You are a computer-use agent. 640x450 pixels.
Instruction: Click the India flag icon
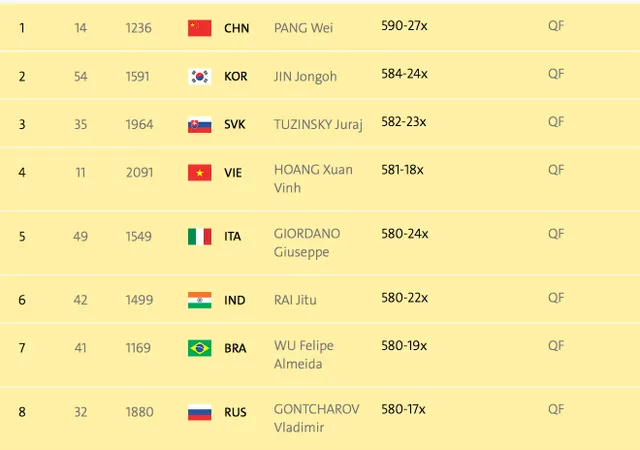click(200, 300)
